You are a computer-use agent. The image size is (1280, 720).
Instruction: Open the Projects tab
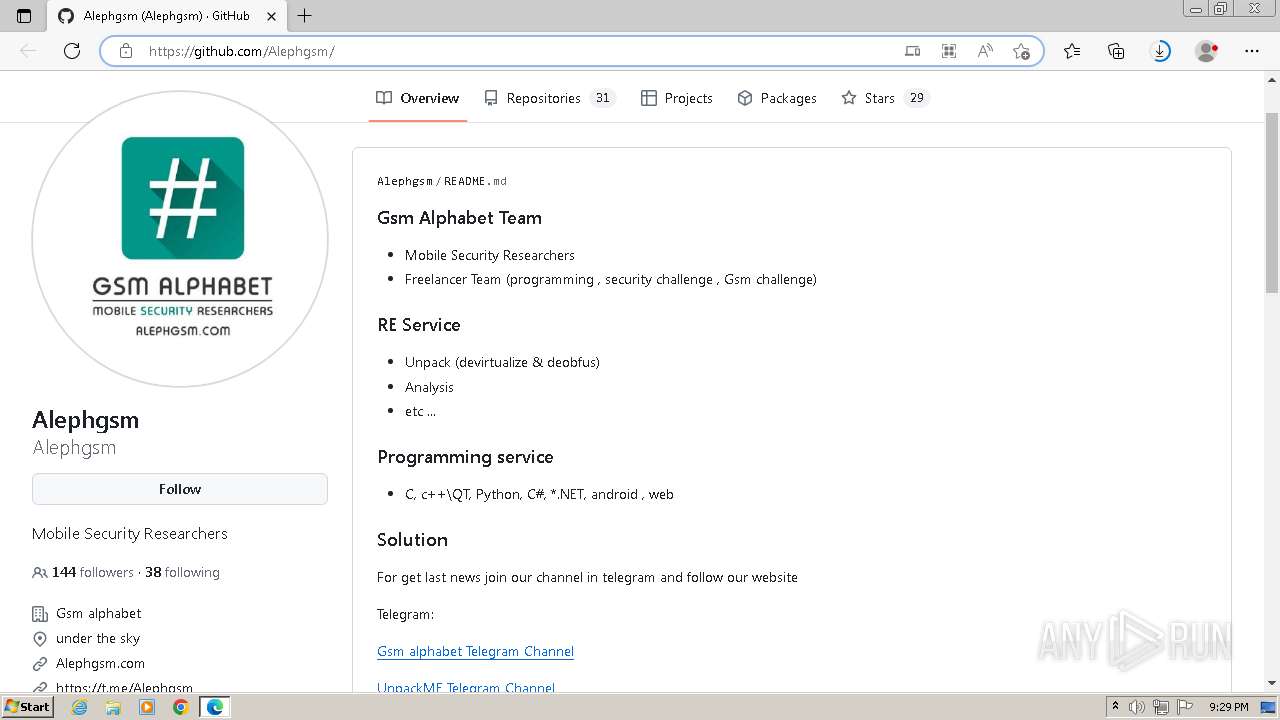click(x=677, y=98)
